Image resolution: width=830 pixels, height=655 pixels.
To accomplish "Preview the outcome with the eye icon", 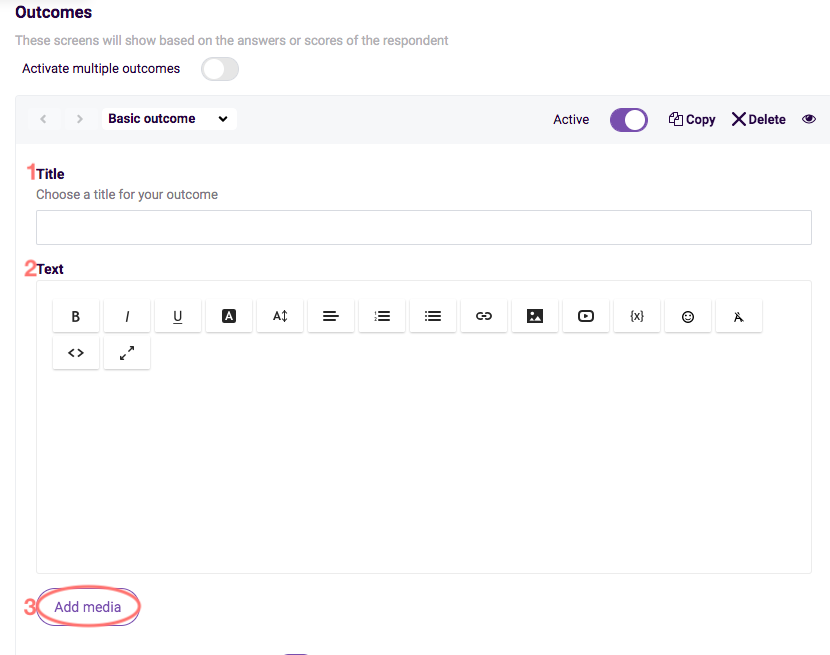I will tap(809, 119).
